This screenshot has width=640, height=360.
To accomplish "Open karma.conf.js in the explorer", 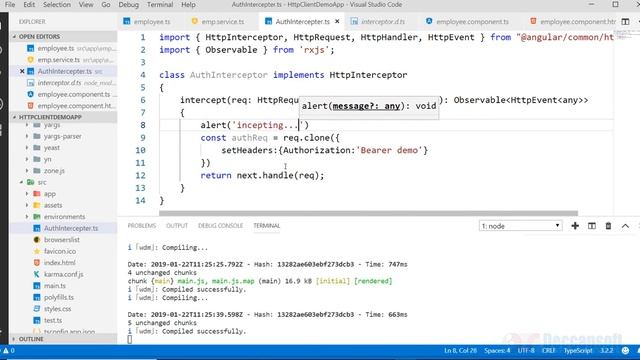I will (64, 274).
